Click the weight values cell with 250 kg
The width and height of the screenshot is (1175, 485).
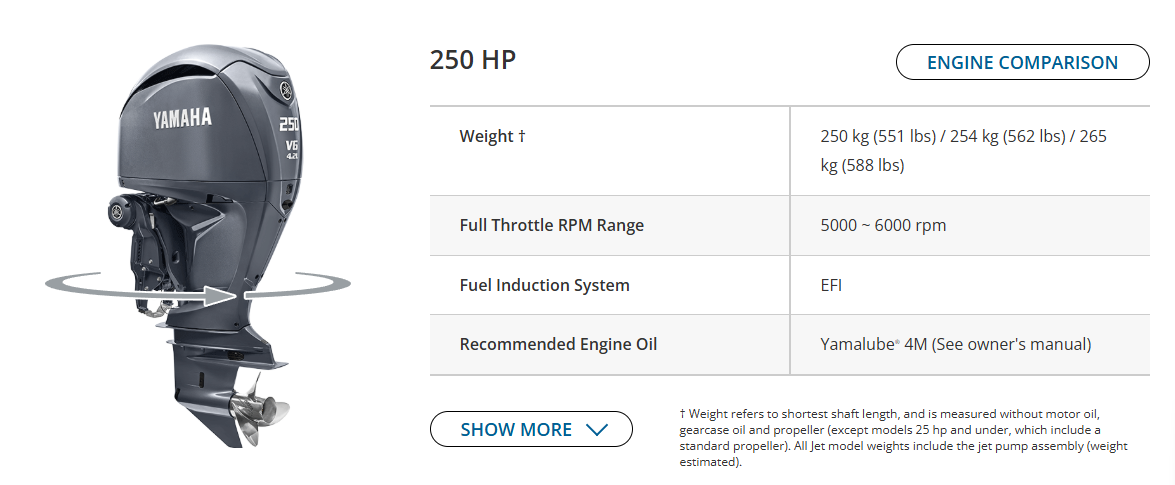point(963,150)
